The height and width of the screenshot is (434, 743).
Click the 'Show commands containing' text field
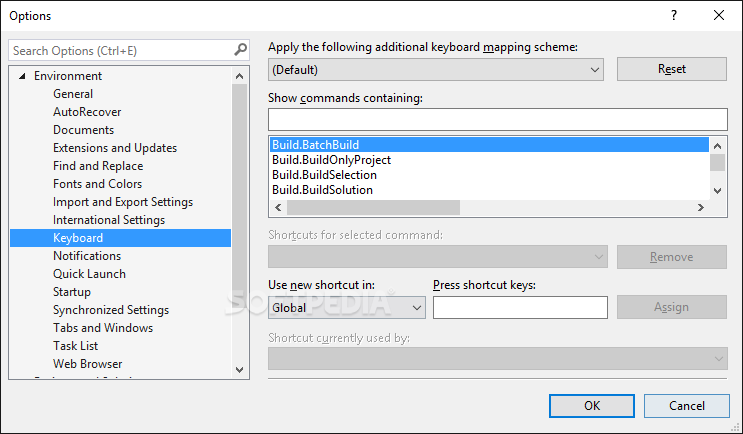497,120
